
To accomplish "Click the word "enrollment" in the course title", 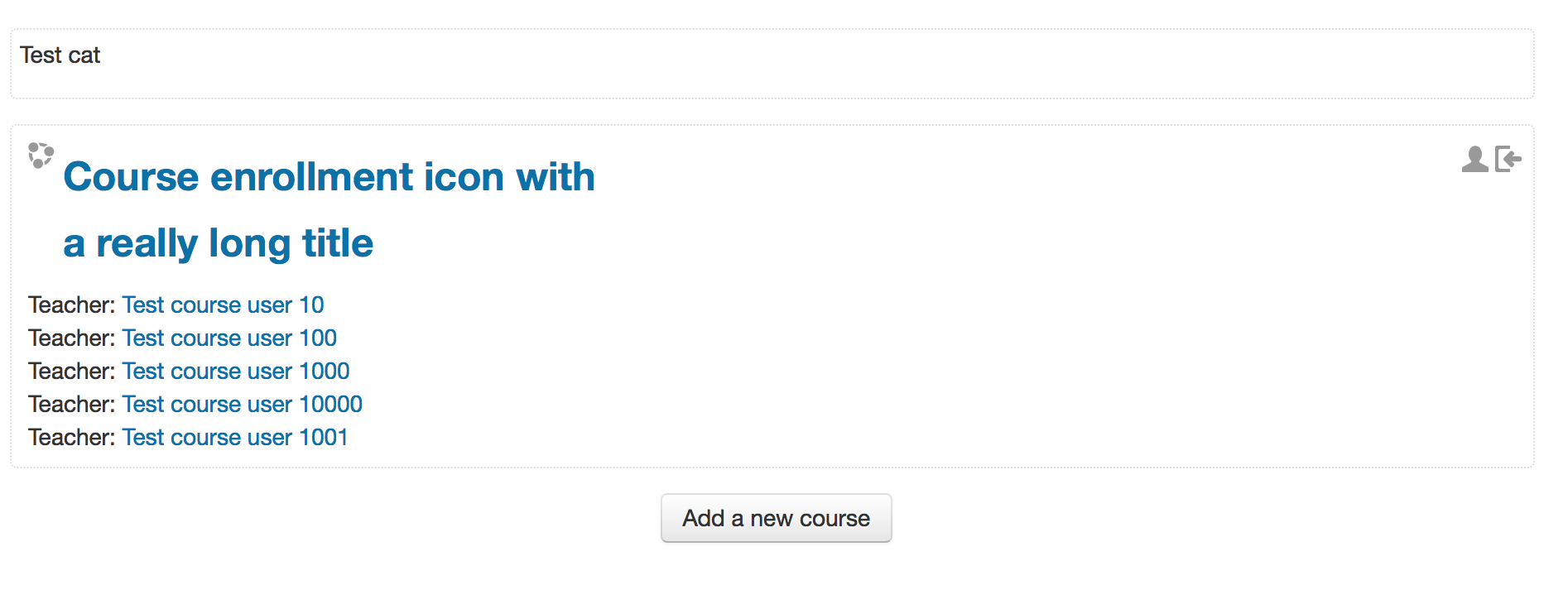I will 312,176.
